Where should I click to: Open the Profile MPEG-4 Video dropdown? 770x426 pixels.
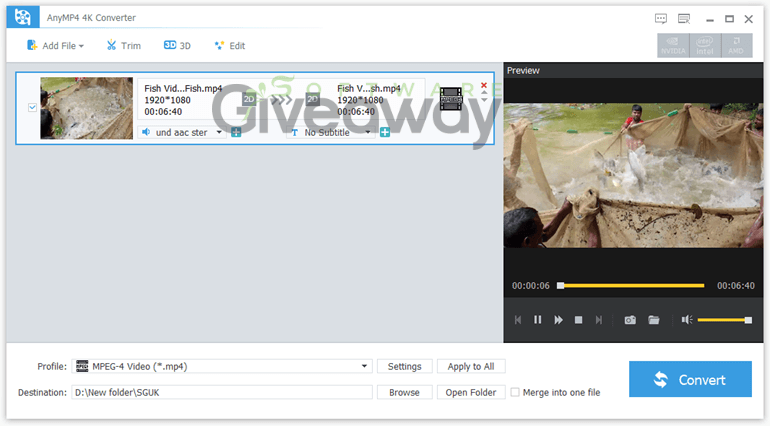pyautogui.click(x=222, y=366)
